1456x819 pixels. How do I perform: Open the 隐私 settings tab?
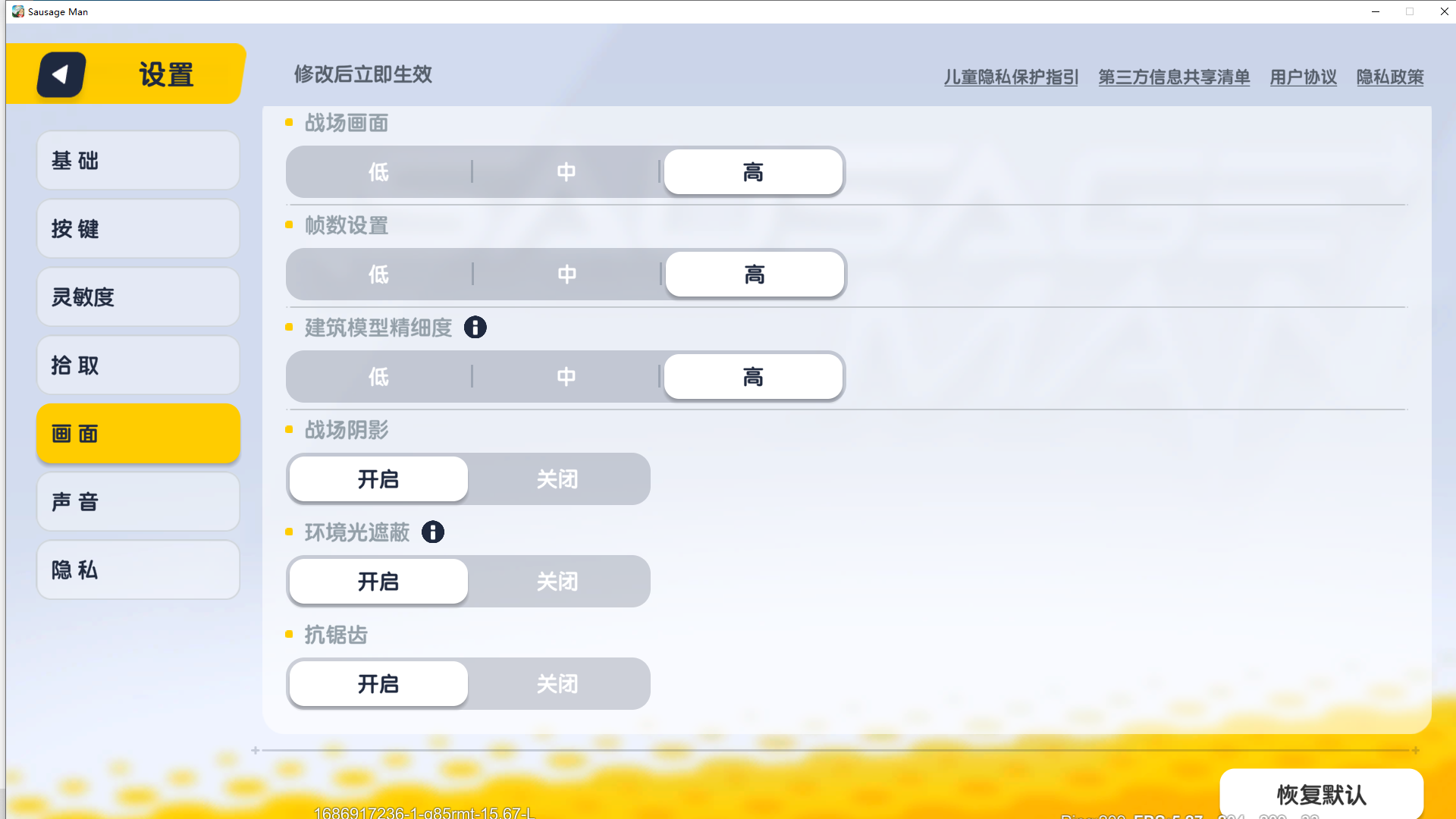pyautogui.click(x=138, y=570)
